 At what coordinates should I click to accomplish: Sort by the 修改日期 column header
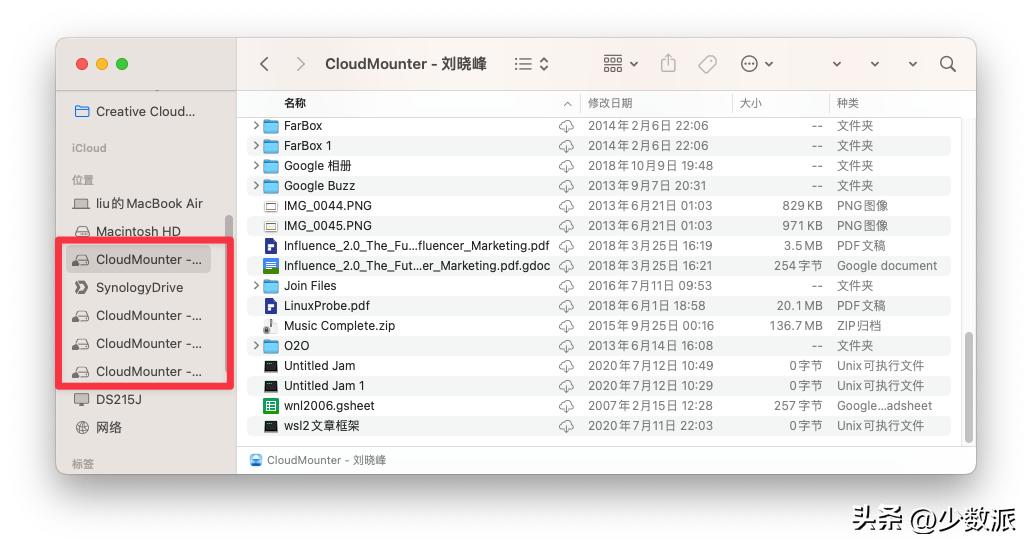609,103
